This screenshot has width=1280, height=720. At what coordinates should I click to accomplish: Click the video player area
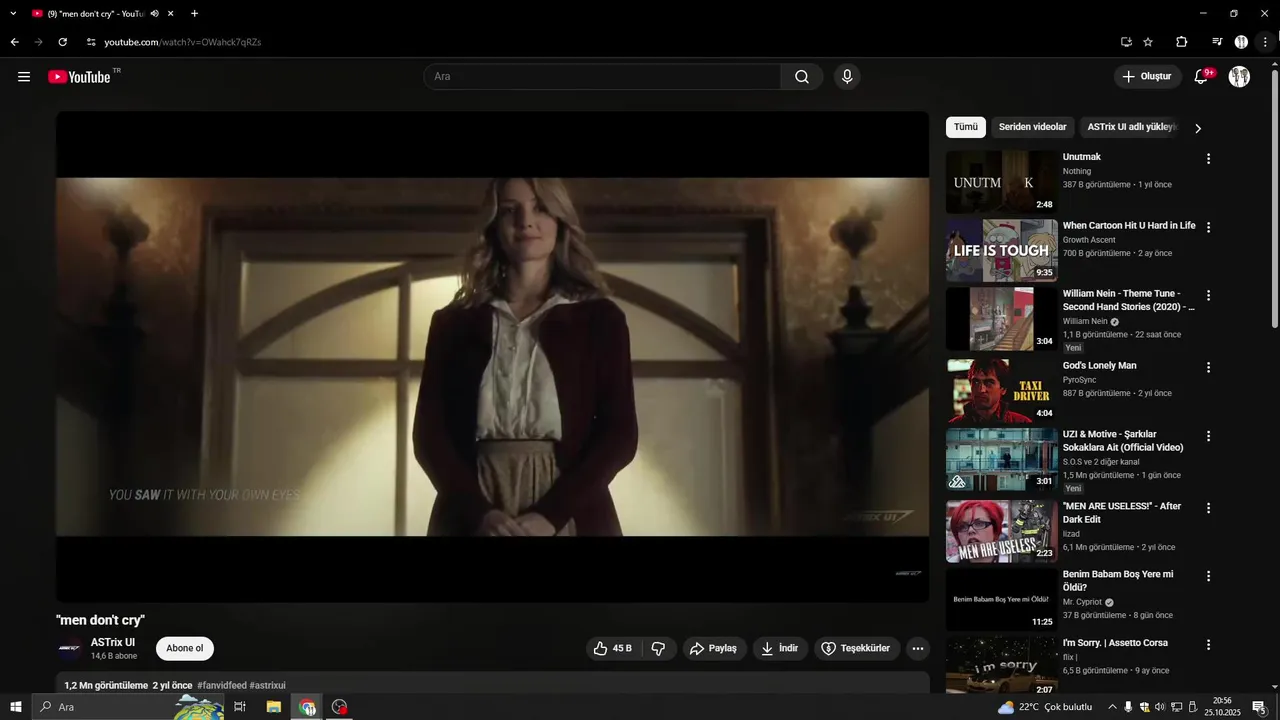pyautogui.click(x=492, y=356)
